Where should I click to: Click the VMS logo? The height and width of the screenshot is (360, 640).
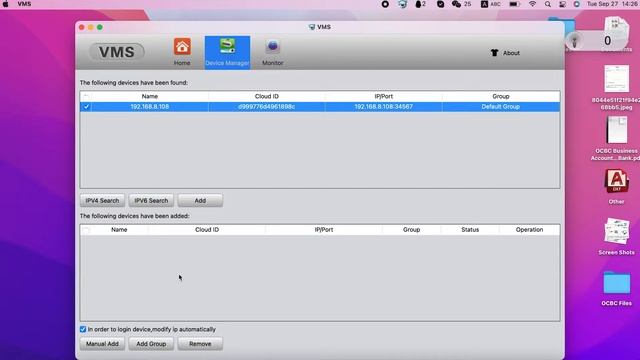pos(117,52)
